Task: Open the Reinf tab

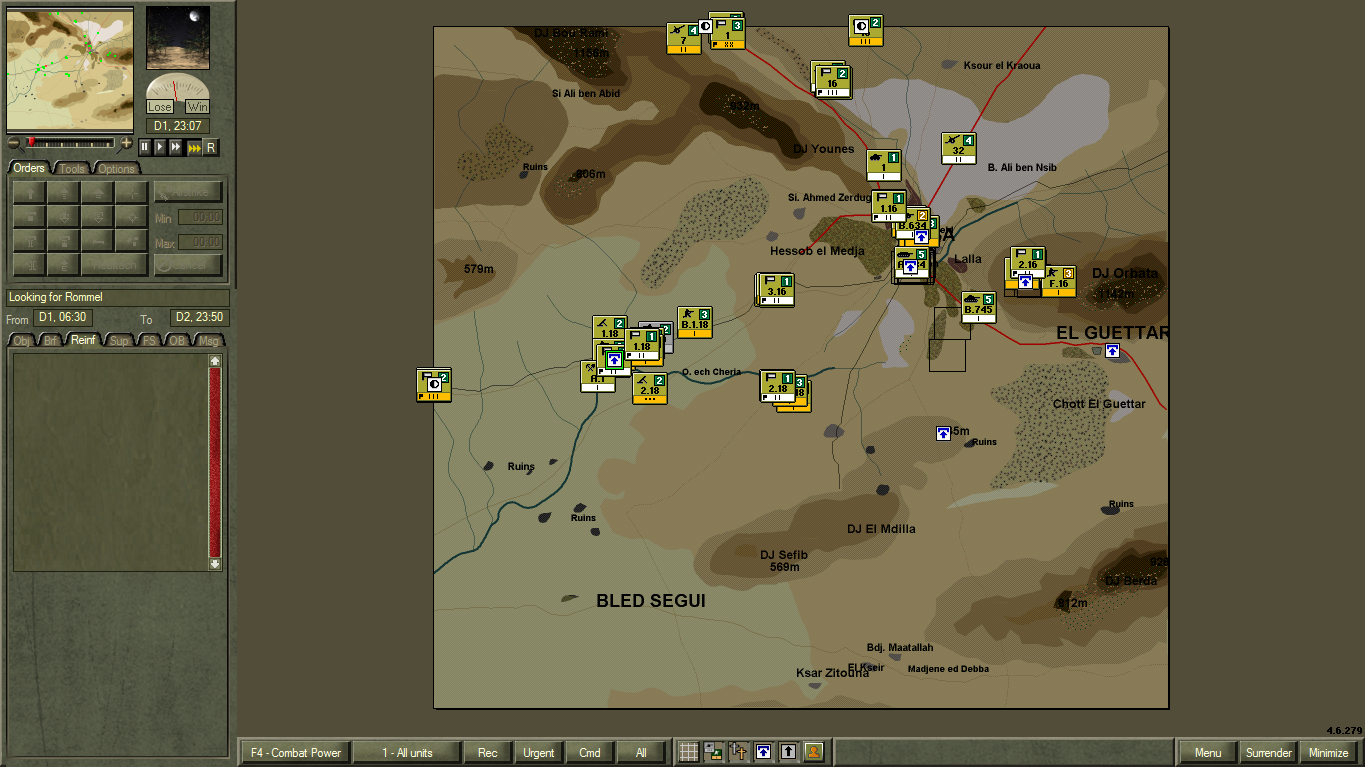Action: [x=84, y=340]
